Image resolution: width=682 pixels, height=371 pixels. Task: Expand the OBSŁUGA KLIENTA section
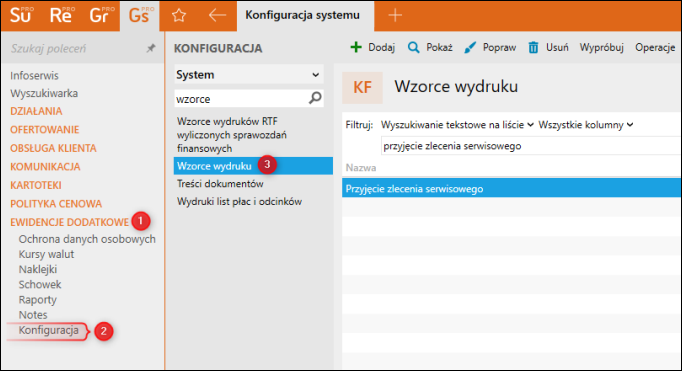(x=53, y=148)
